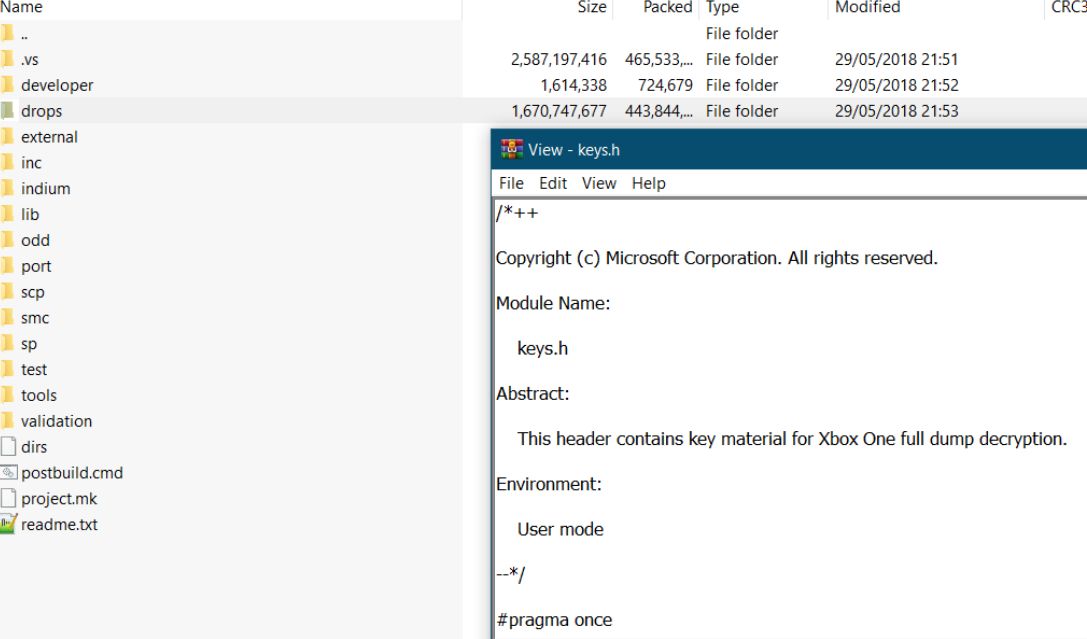Click the scp folder icon
The image size is (1087, 639).
pos(7,292)
